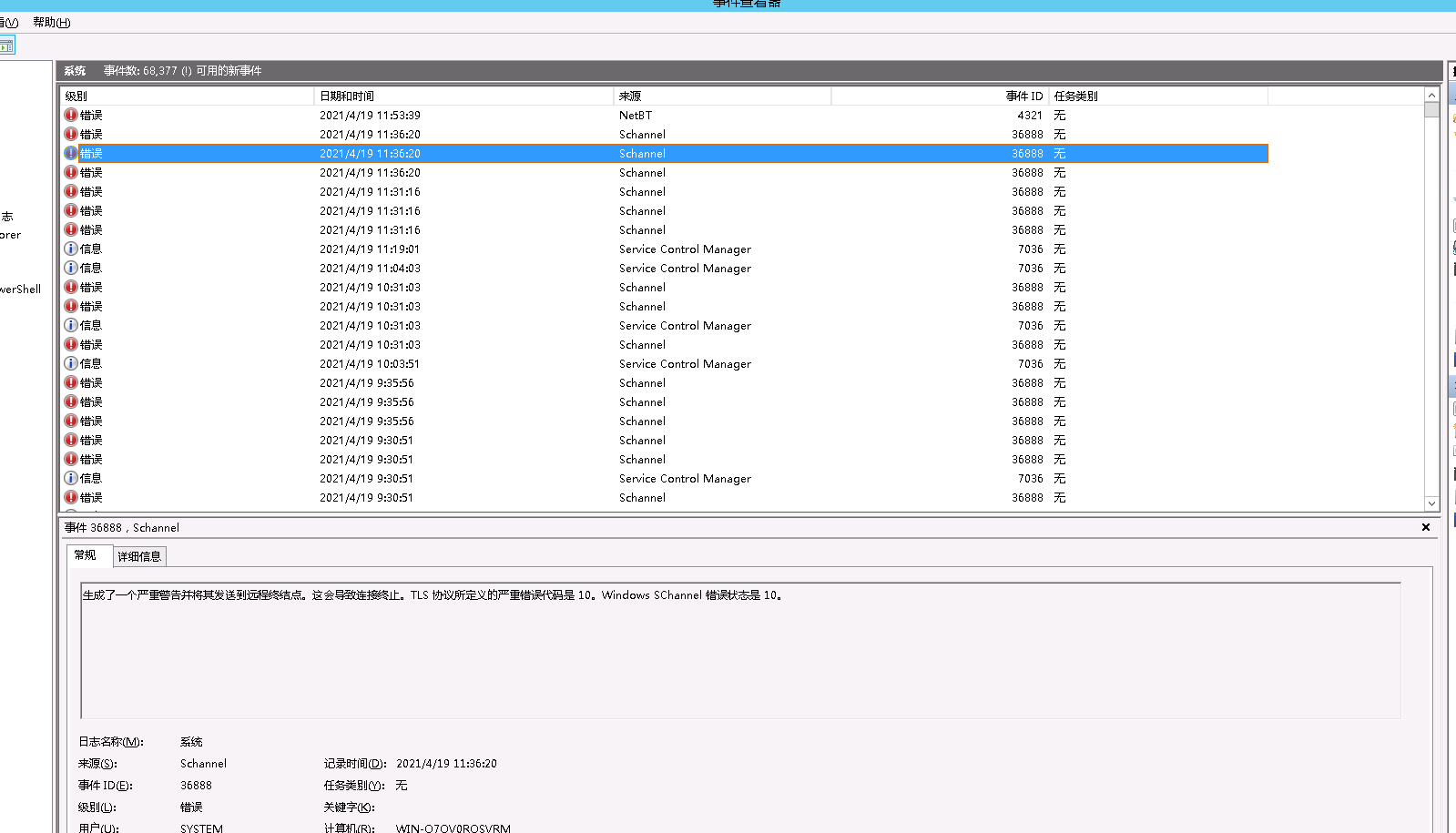Switch to the 详细信息 tab

(139, 556)
